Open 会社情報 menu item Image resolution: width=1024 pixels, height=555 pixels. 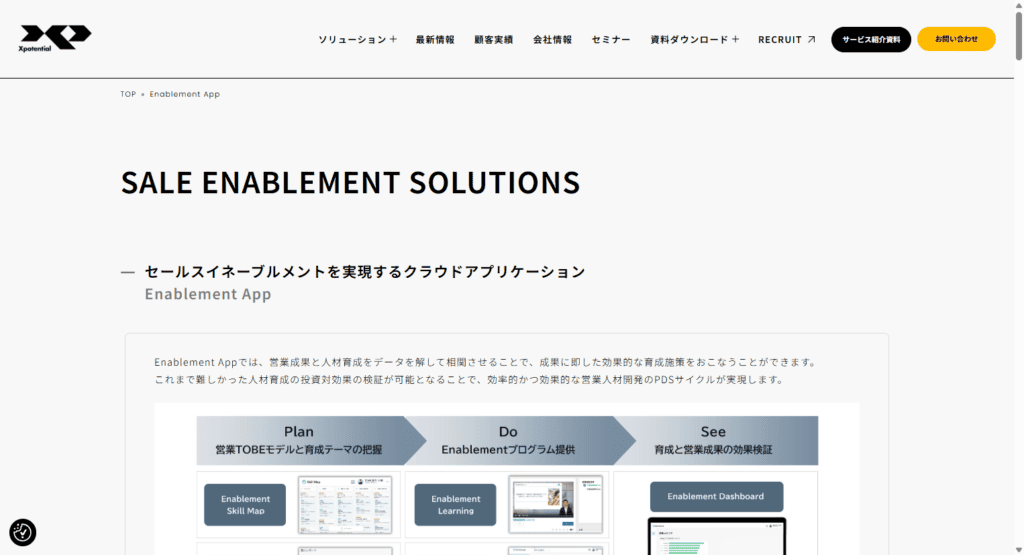[552, 39]
